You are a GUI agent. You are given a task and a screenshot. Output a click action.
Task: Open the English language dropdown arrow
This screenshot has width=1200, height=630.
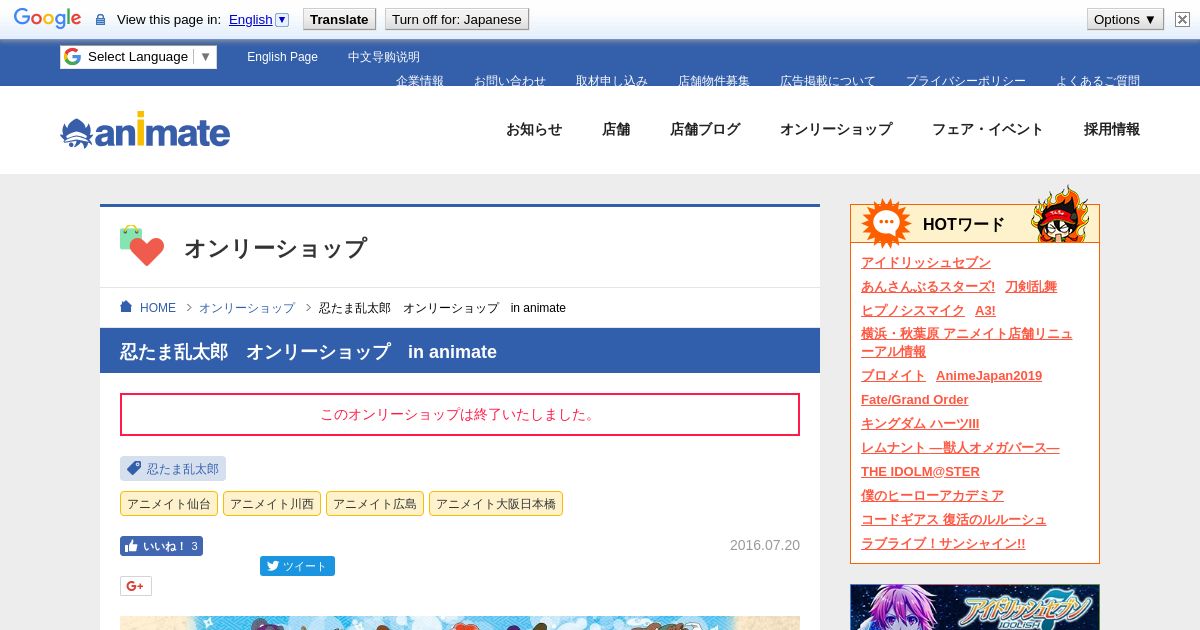pyautogui.click(x=282, y=19)
